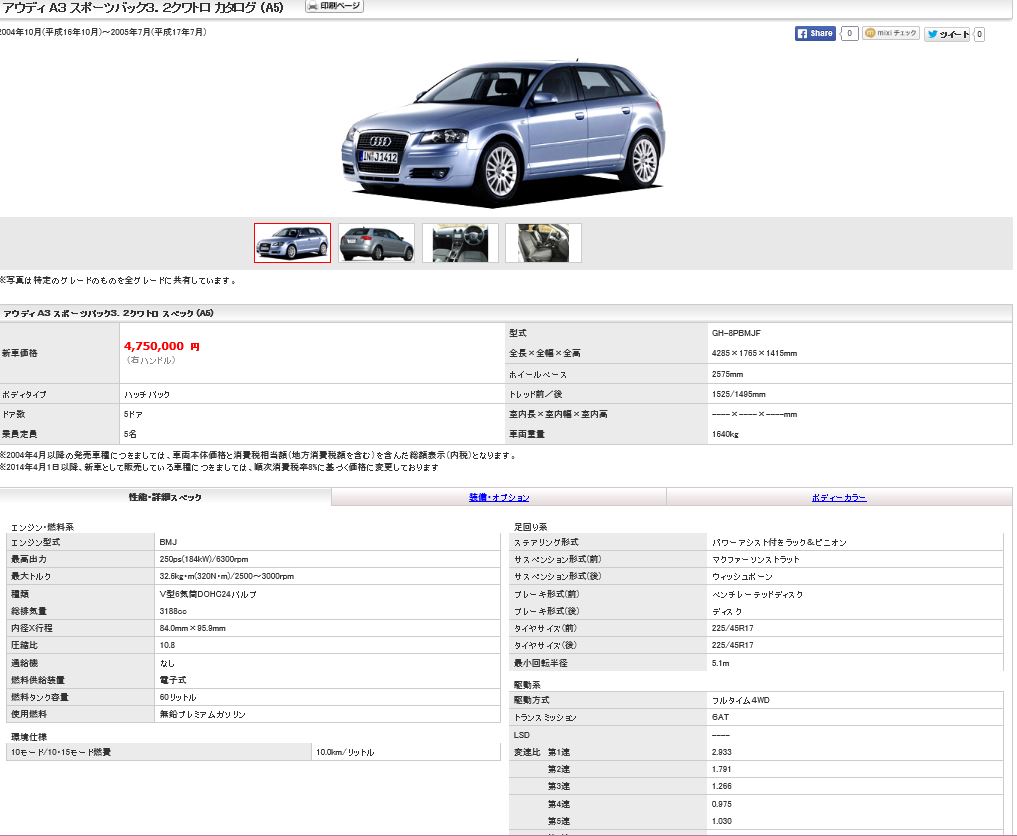
Task: Click the 1st gear ratio 2.933
Action: pos(721,752)
